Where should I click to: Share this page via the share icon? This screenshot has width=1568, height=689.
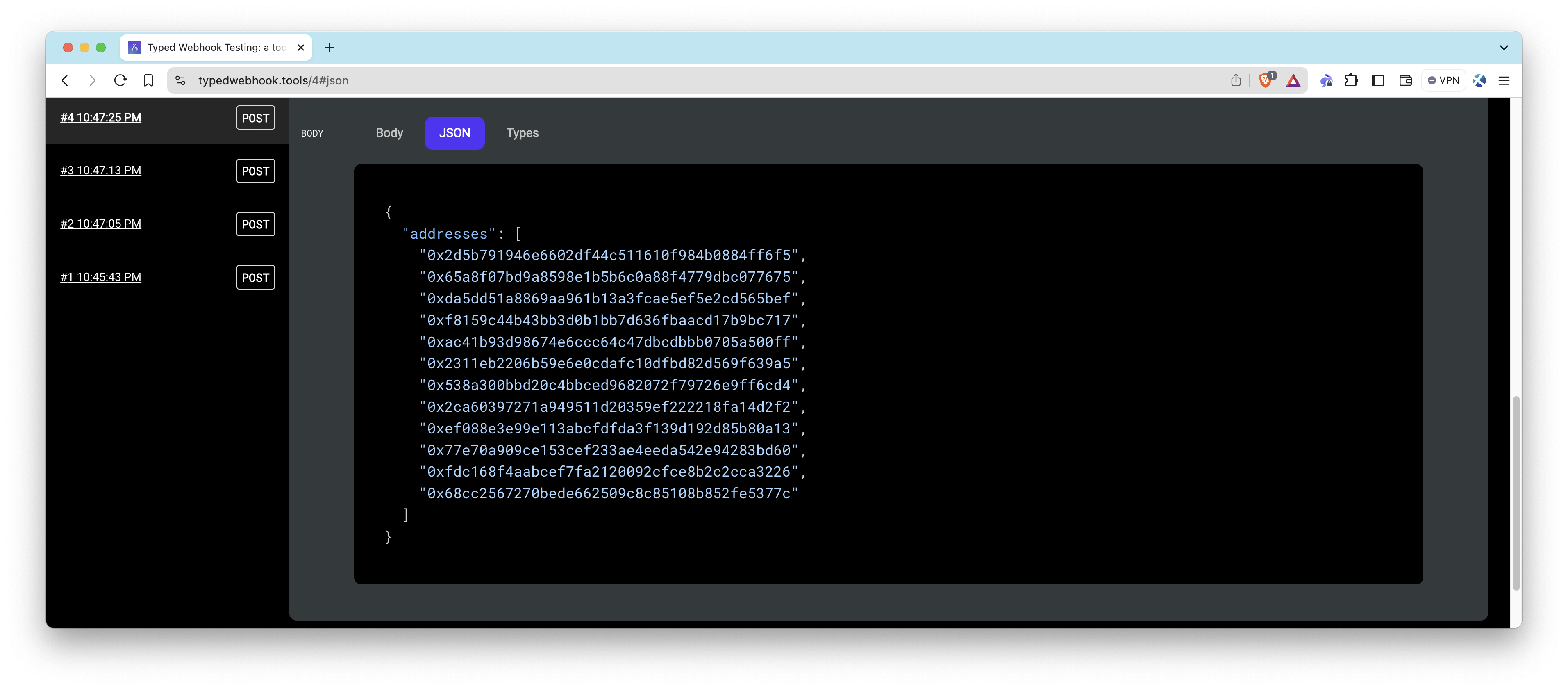(1236, 80)
